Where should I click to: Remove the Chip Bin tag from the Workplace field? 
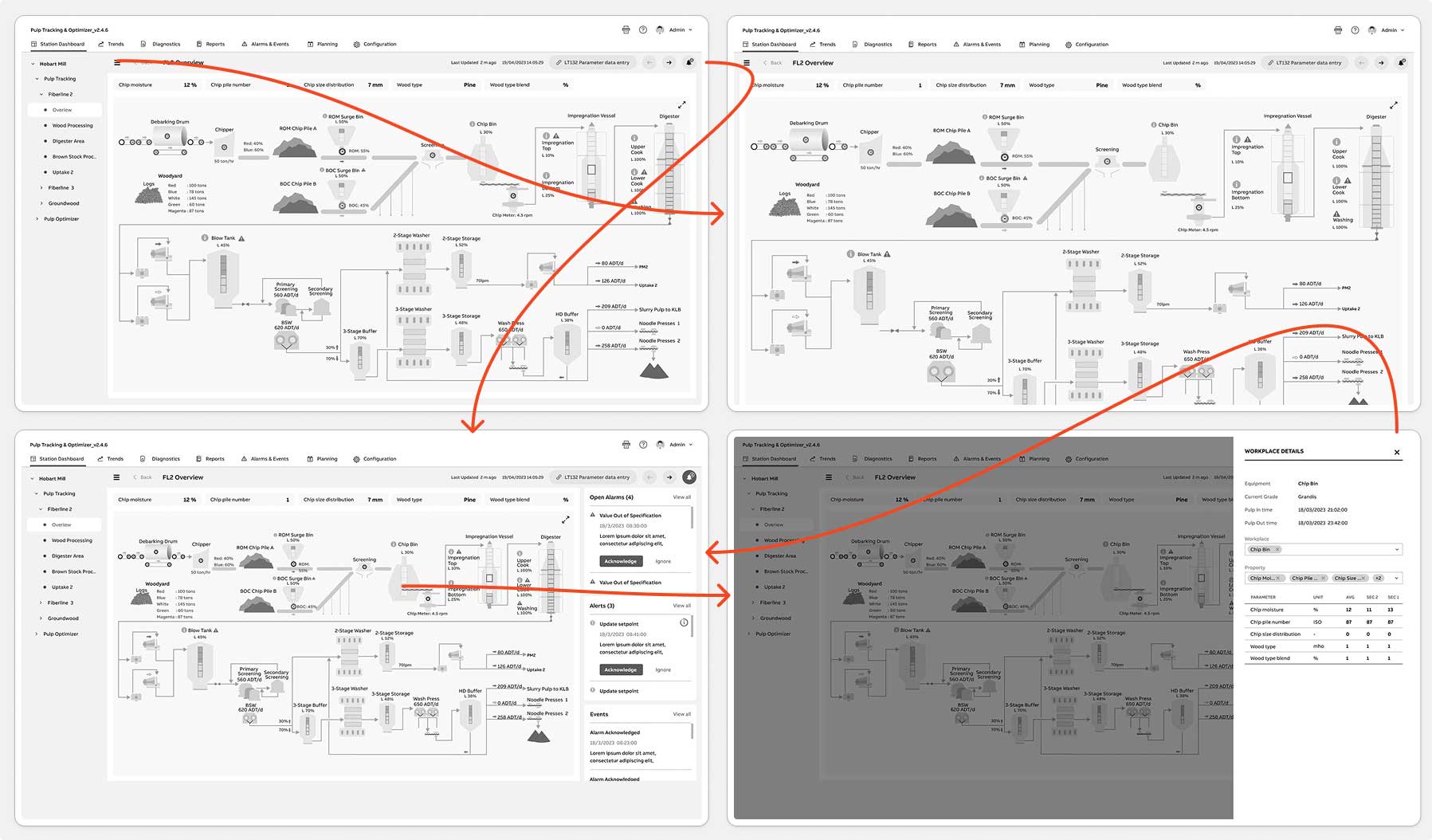[1277, 549]
